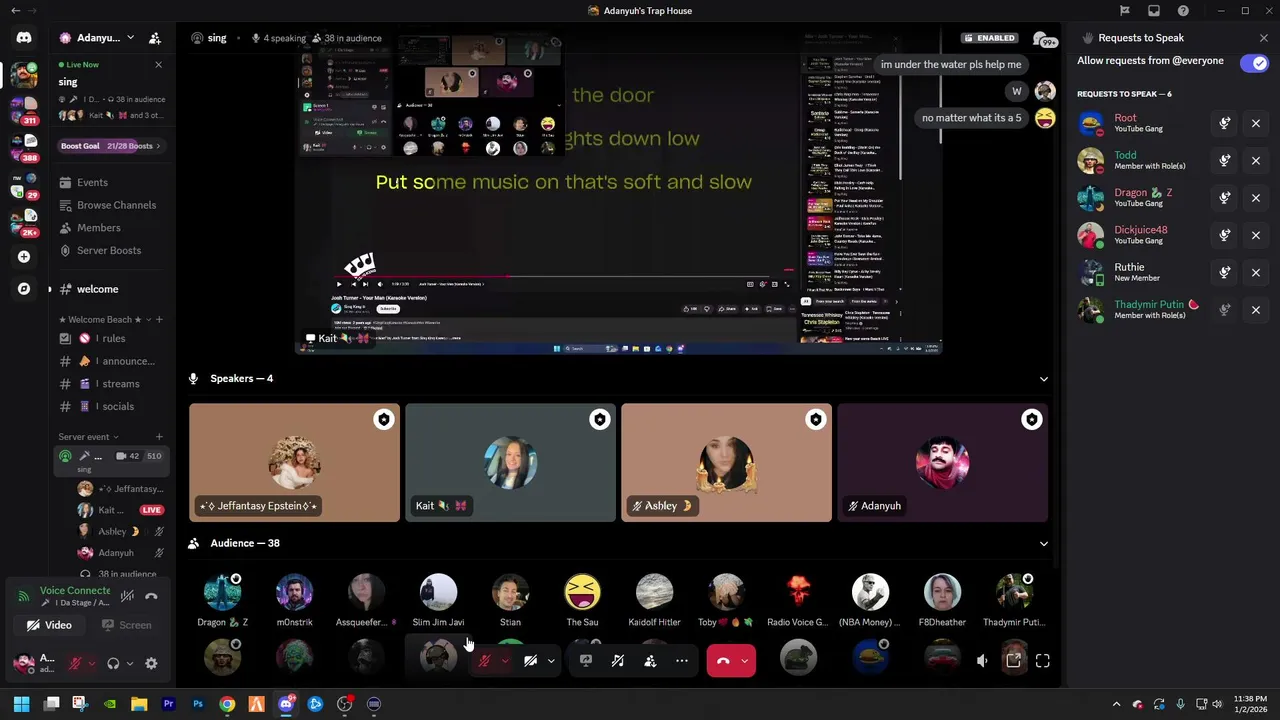1280x720 pixels.
Task: Invite Ruthie to speak on stage
Action: [1225, 273]
